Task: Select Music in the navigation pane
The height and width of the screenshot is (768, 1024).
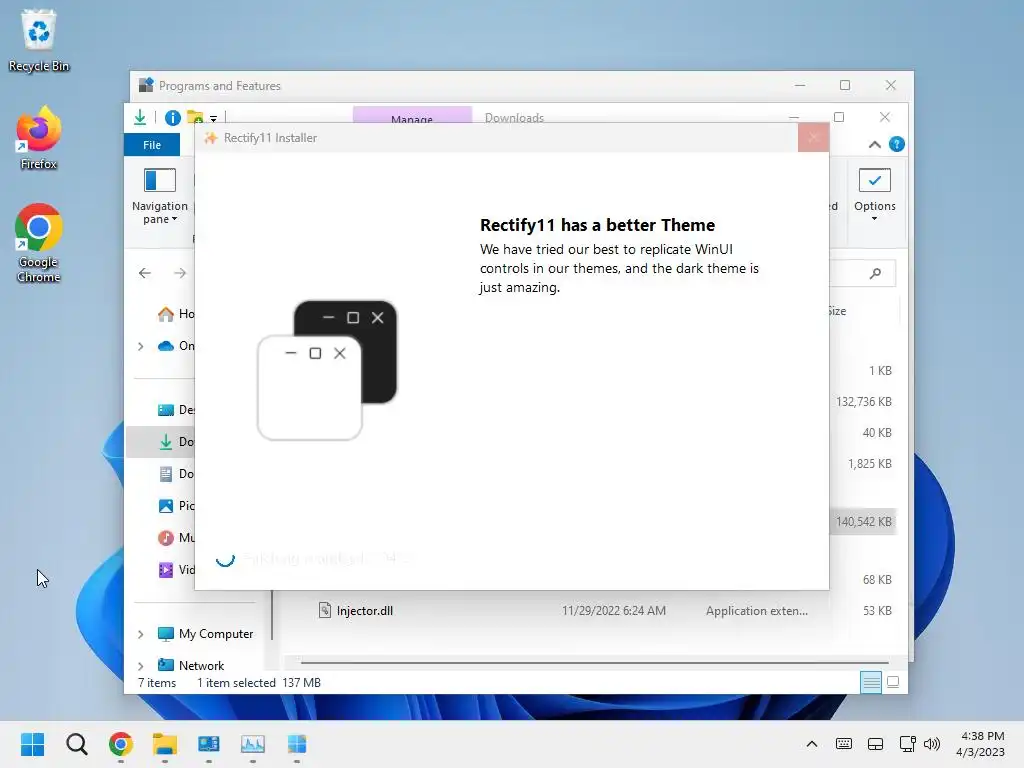Action: click(x=176, y=537)
